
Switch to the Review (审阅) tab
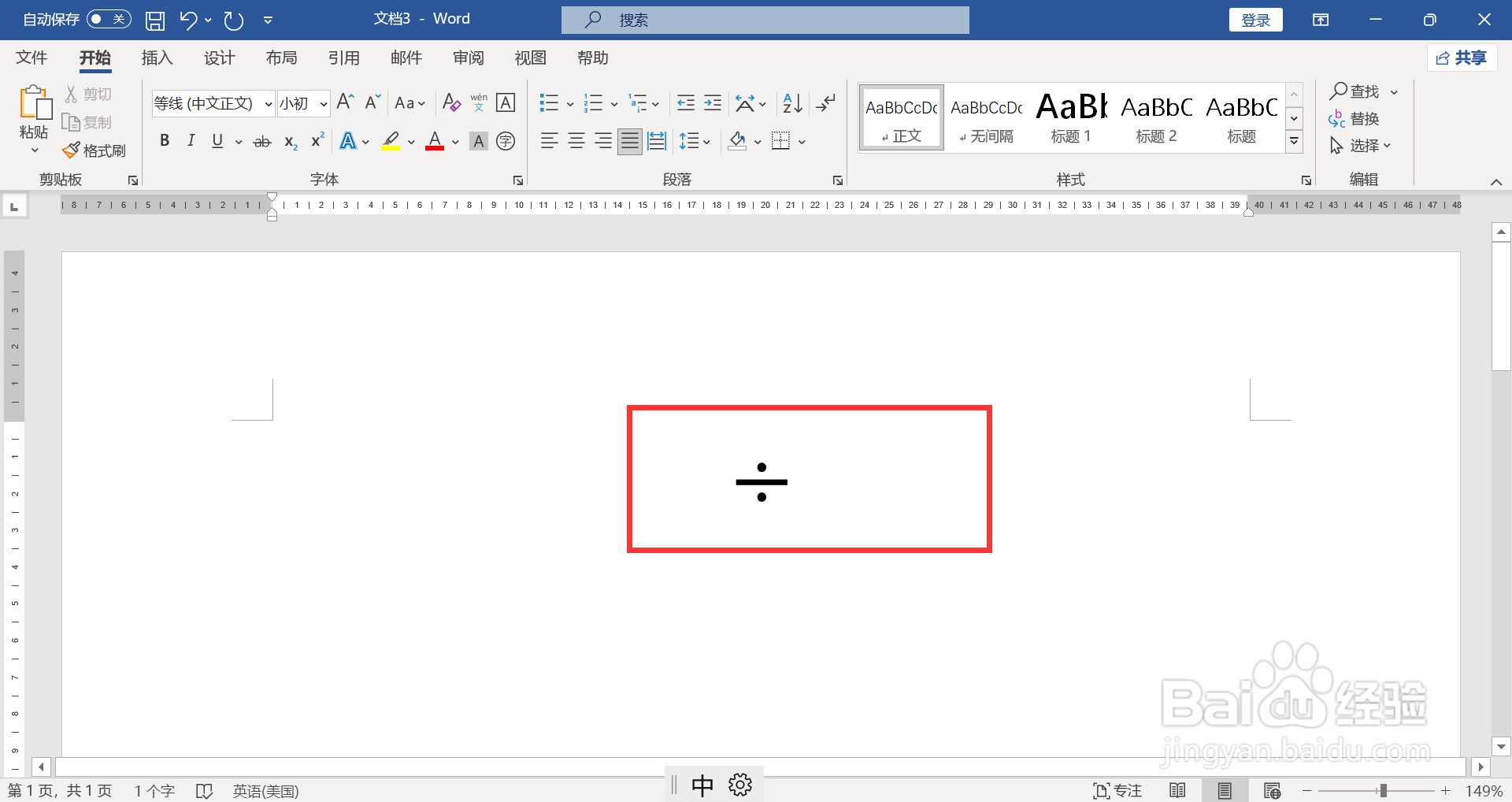[469, 58]
